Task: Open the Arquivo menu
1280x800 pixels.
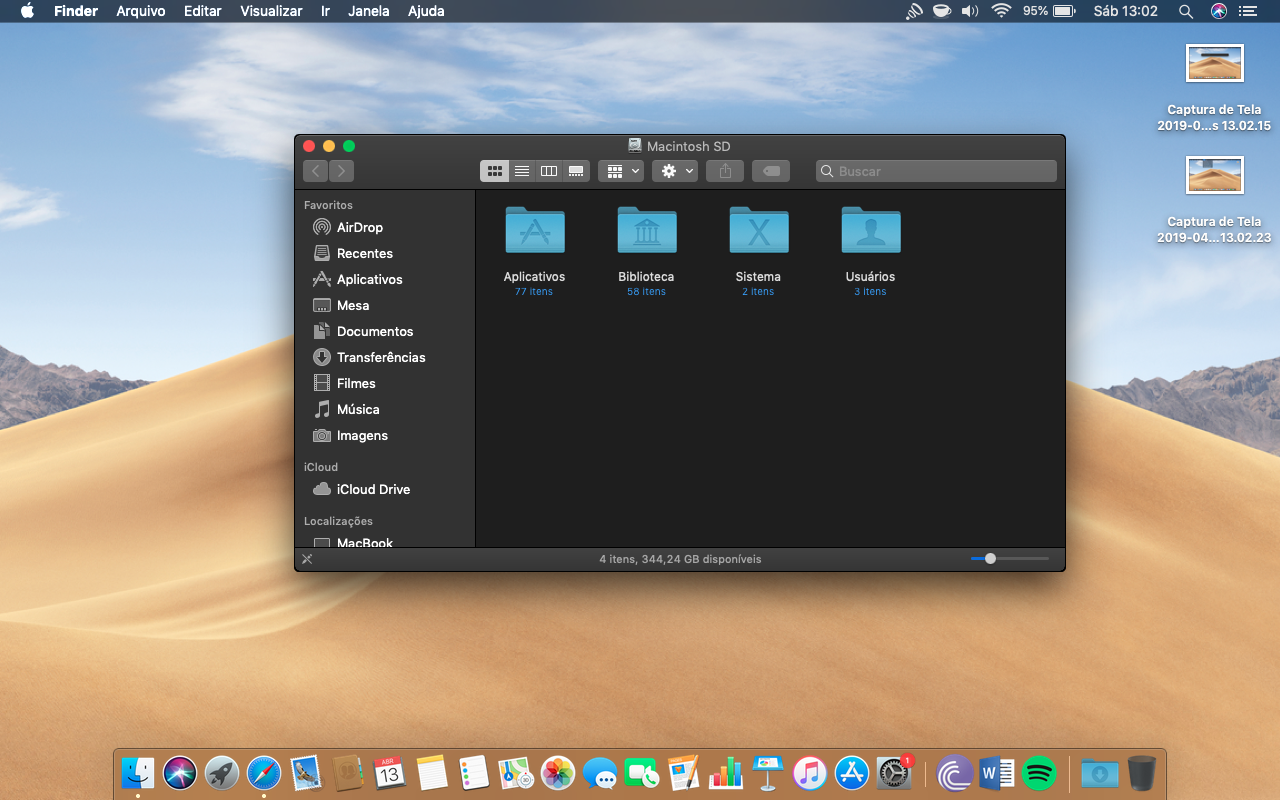Action: coord(142,11)
